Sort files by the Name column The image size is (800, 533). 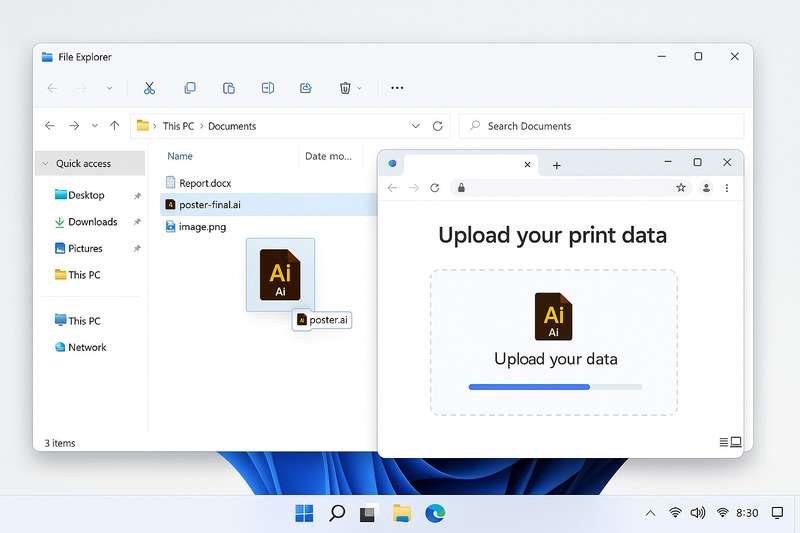tap(180, 156)
